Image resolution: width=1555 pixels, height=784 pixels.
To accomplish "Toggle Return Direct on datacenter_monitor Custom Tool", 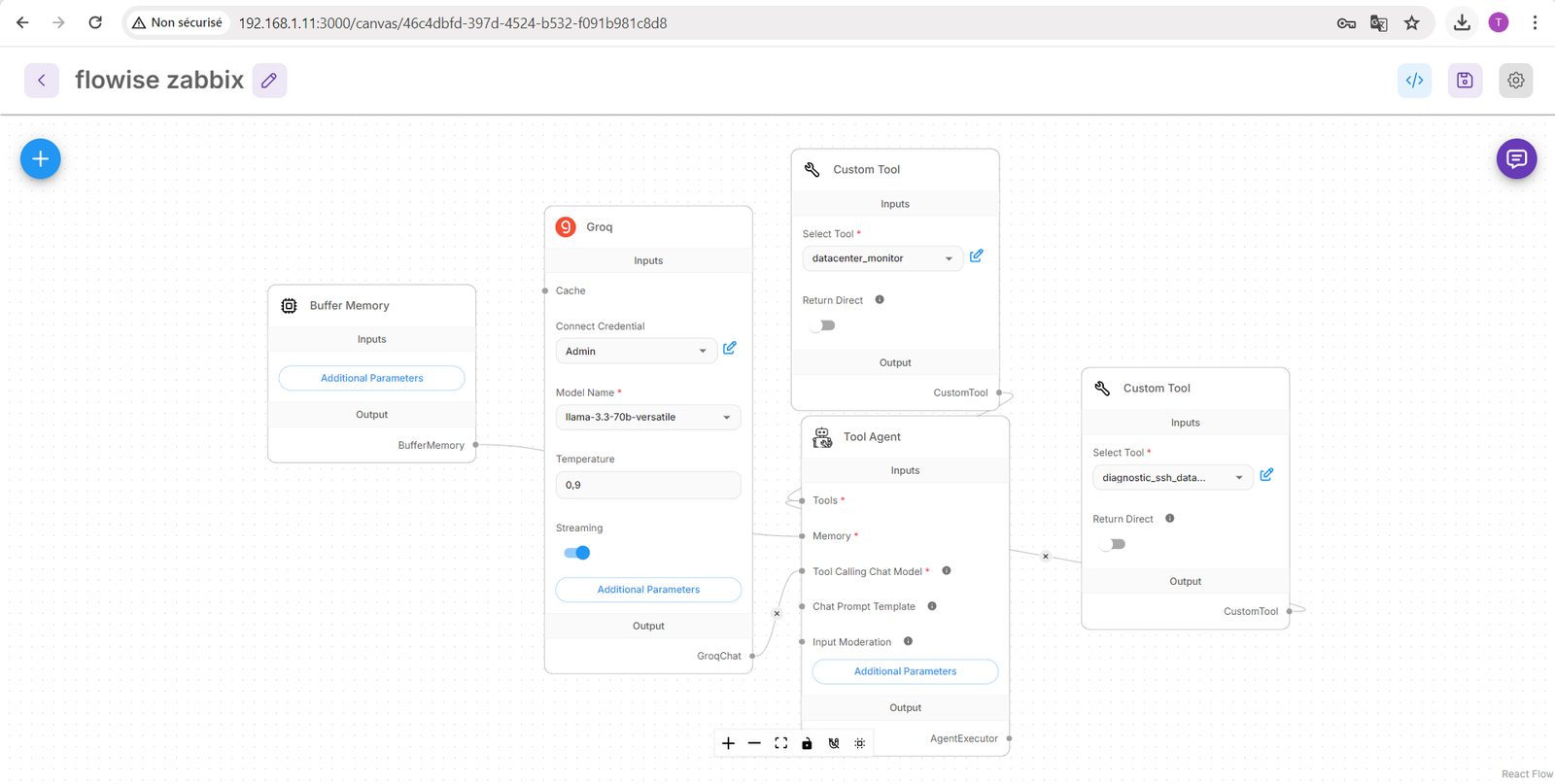I will click(x=822, y=325).
